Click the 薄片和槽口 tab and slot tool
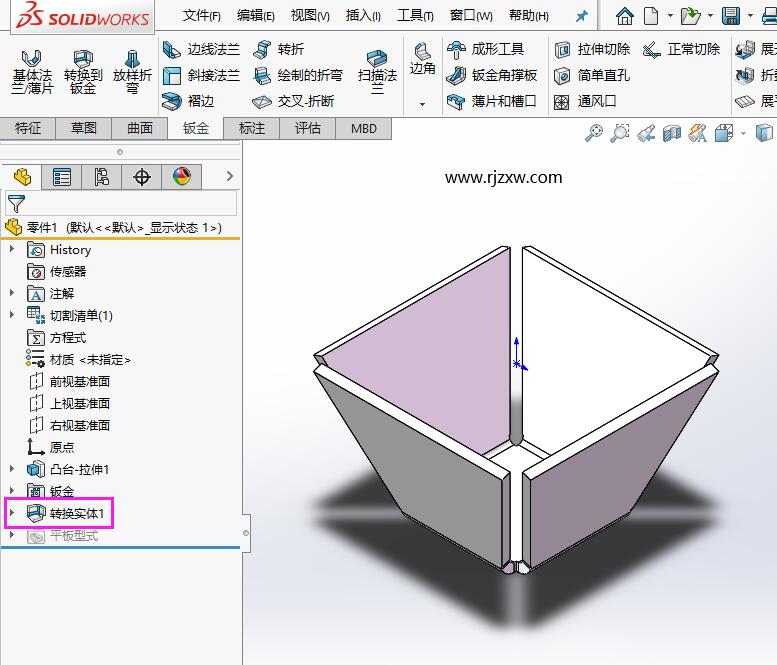The width and height of the screenshot is (777, 665). click(x=492, y=101)
